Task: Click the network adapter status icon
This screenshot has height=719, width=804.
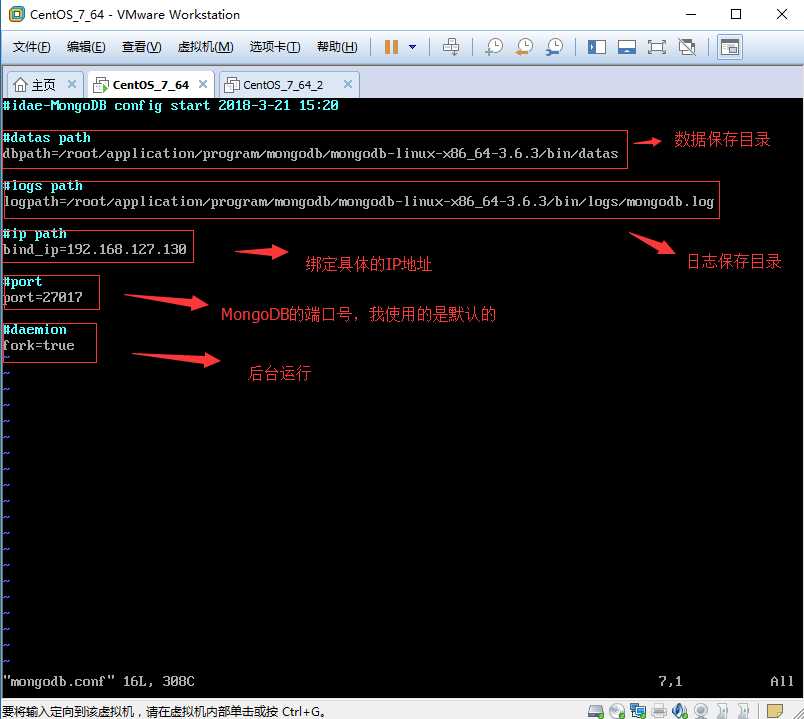Action: (x=638, y=711)
